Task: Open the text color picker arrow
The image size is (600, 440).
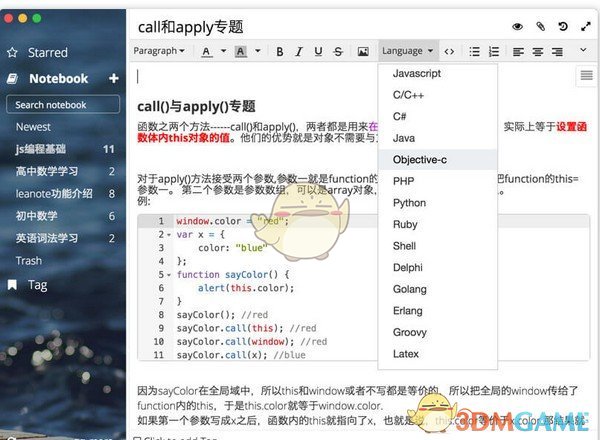Action: [223, 51]
